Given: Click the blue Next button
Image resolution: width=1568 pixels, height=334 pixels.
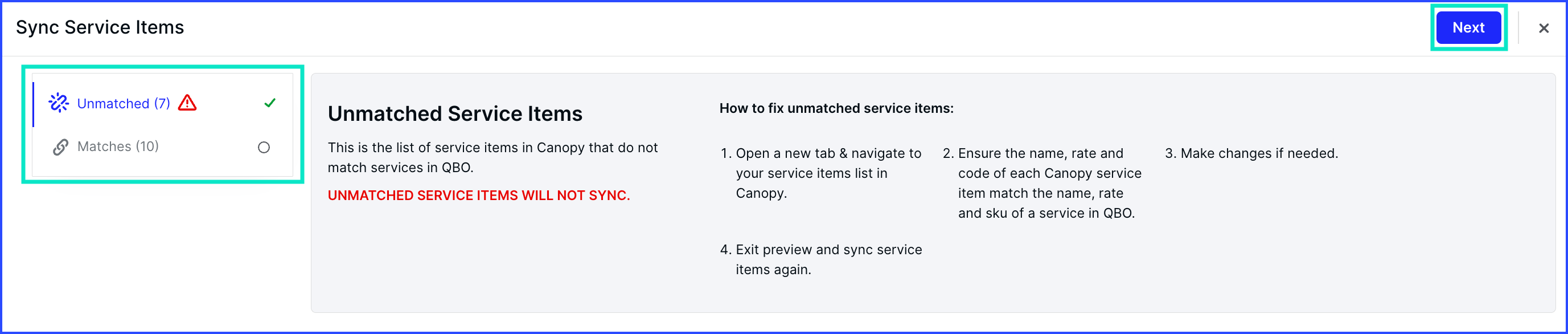Looking at the screenshot, I should click(x=1468, y=27).
